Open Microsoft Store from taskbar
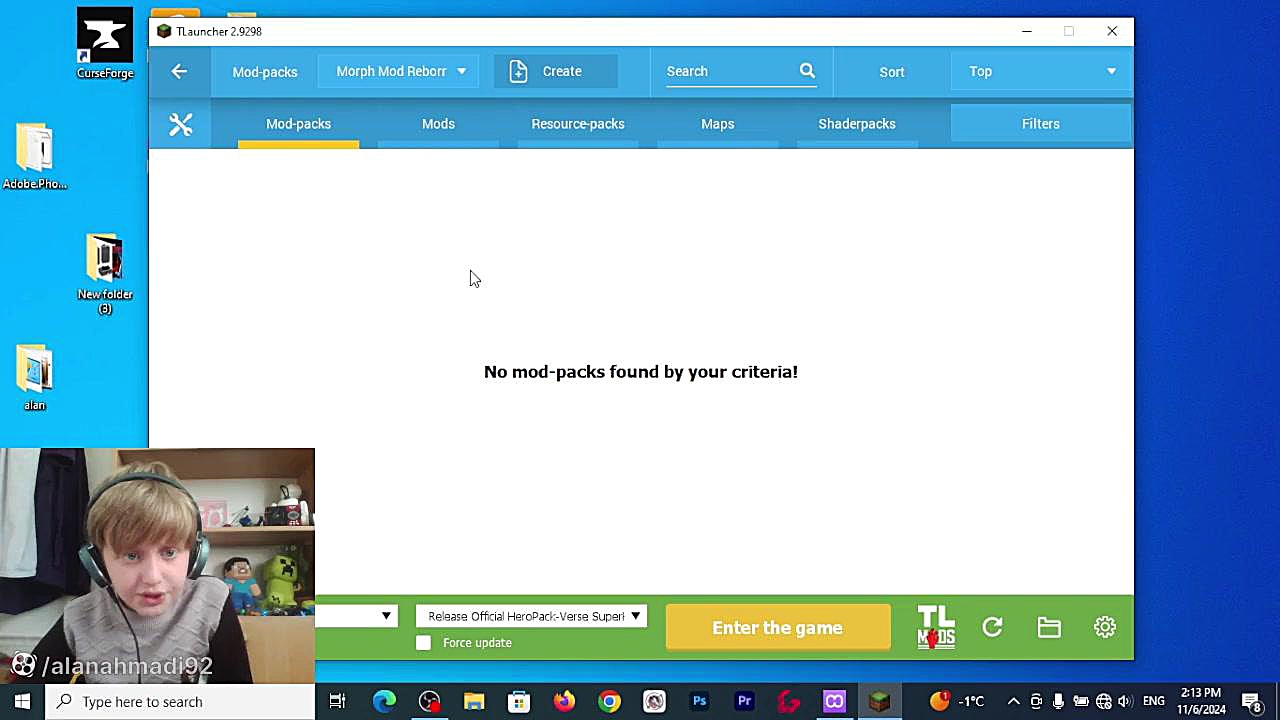The image size is (1280, 720). 519,701
